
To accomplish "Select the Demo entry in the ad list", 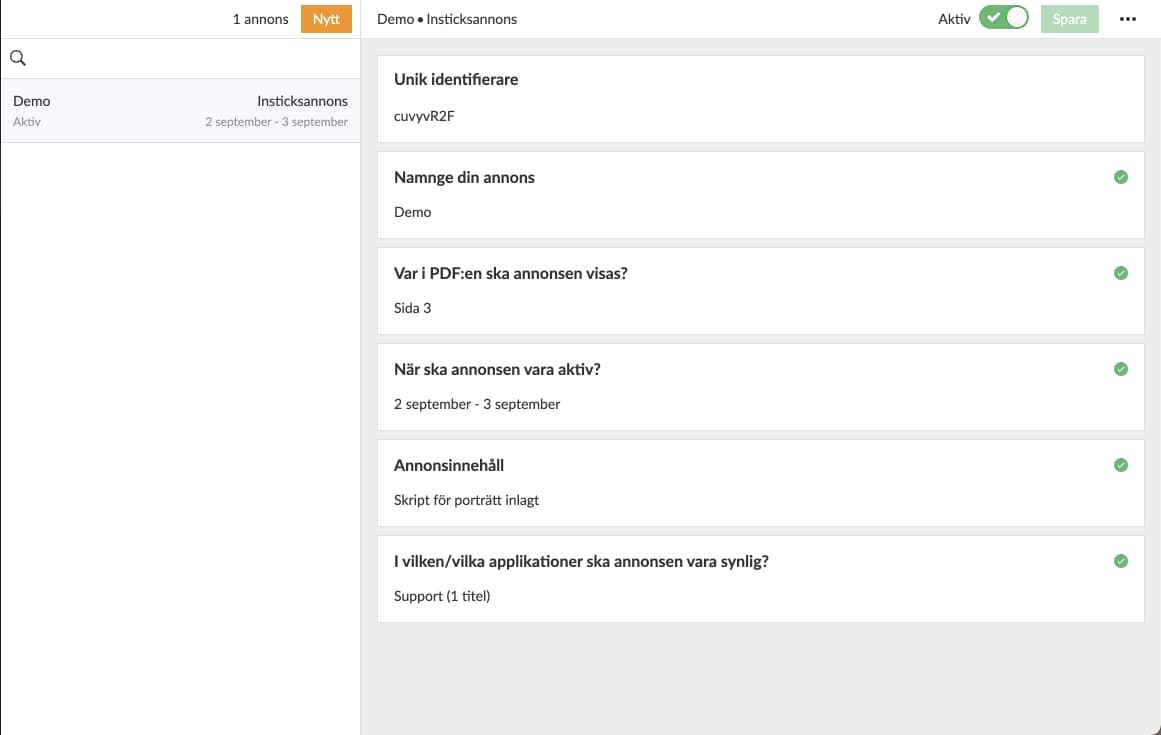I will click(x=180, y=110).
